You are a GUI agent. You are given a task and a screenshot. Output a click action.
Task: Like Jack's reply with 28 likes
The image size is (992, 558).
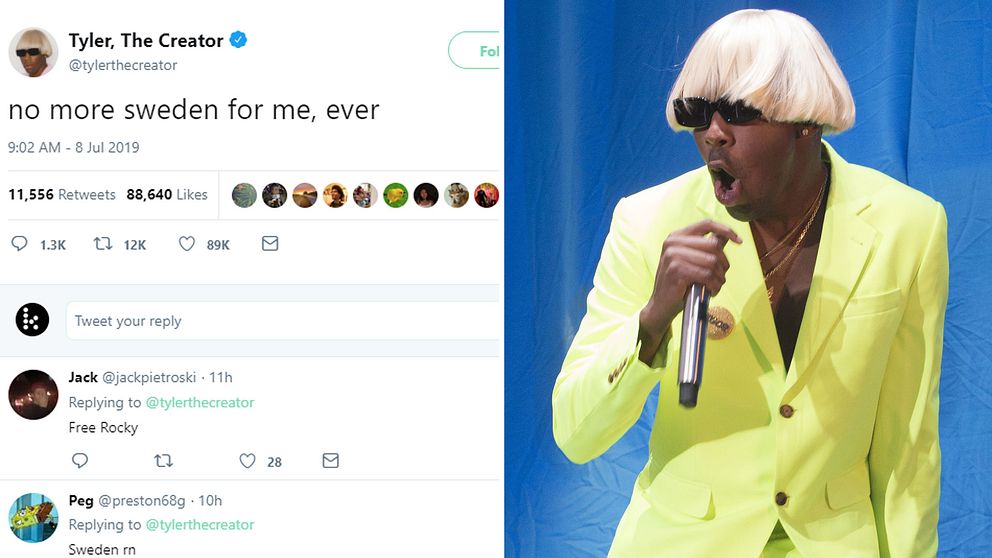[248, 460]
